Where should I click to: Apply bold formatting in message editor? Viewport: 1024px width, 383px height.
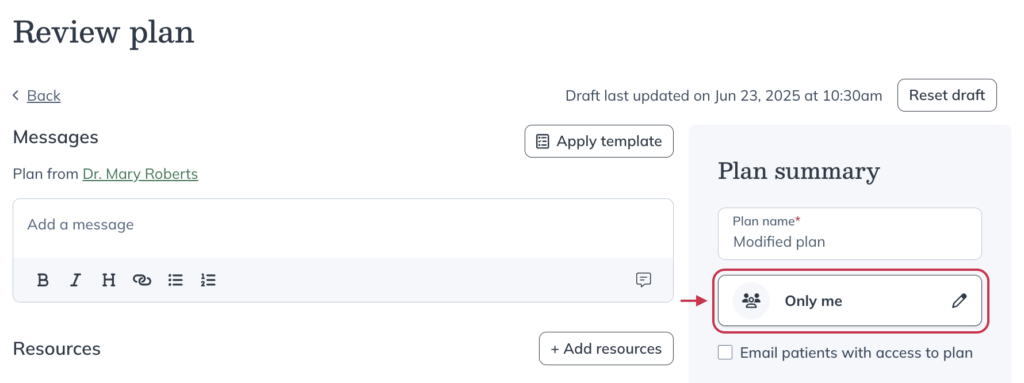click(x=43, y=280)
